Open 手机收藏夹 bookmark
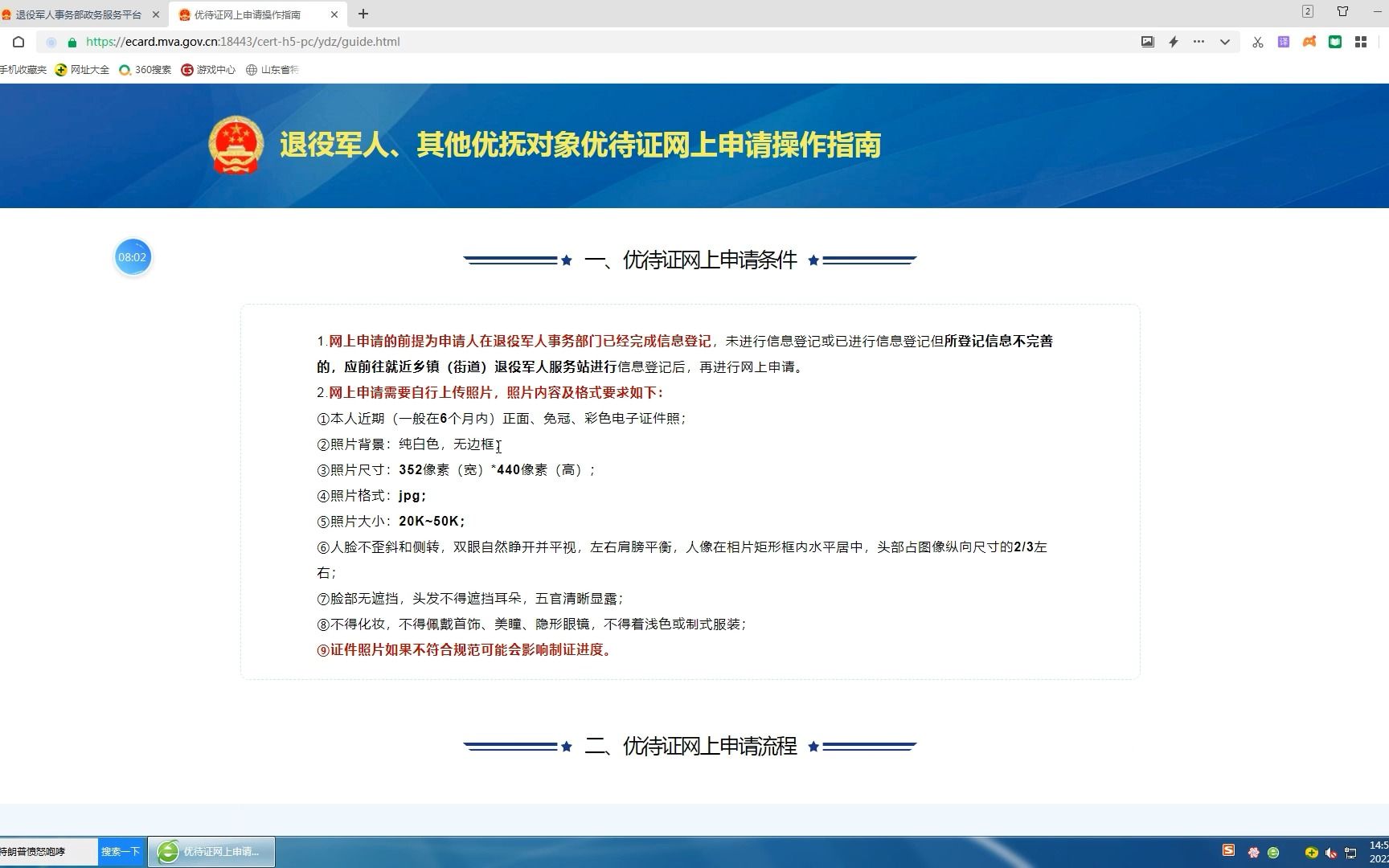The width and height of the screenshot is (1389, 868). [x=23, y=70]
